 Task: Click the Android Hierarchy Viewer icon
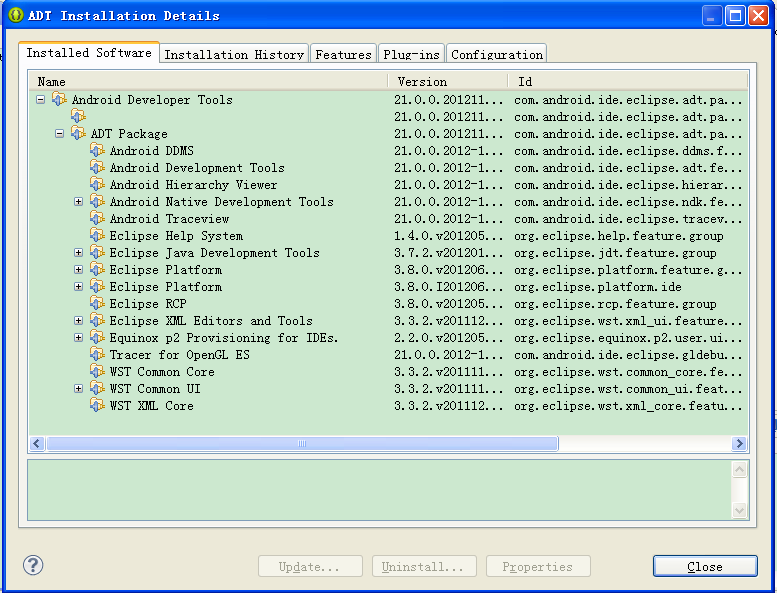[97, 184]
